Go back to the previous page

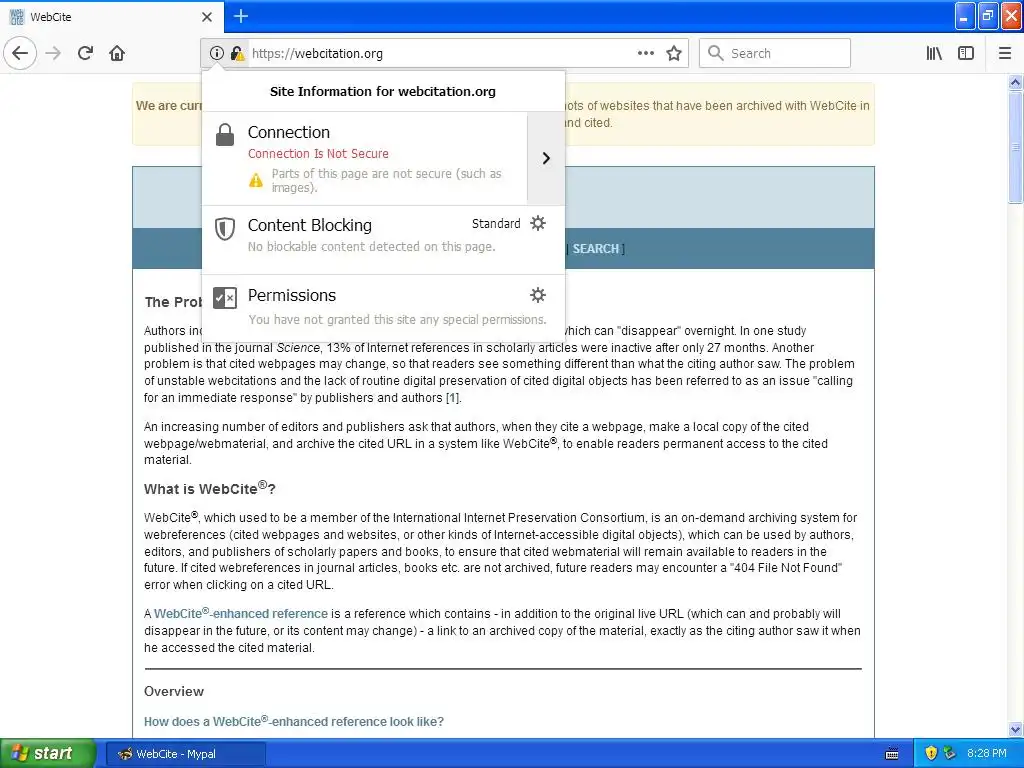20,53
